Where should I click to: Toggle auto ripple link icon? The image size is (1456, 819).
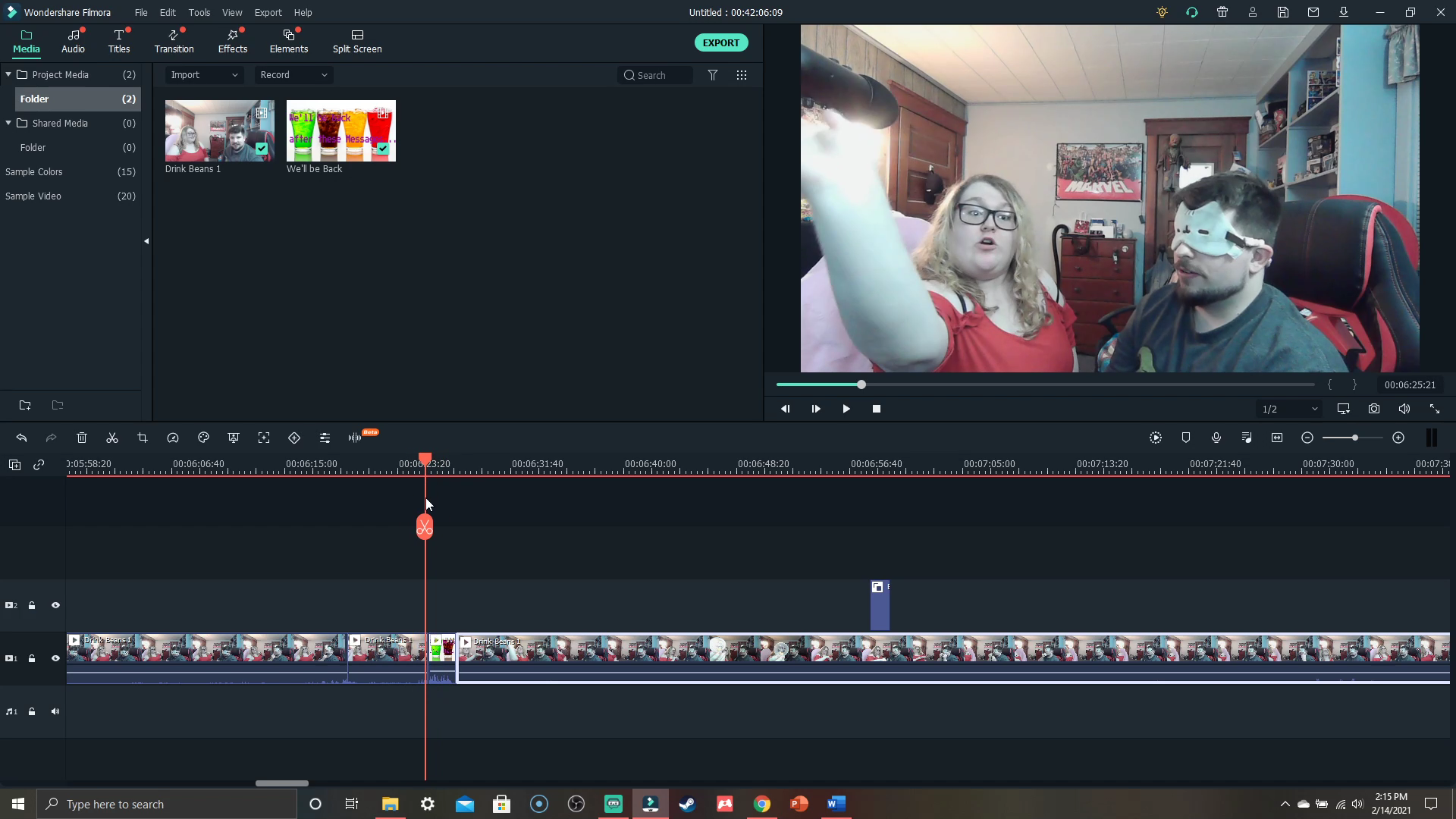(39, 465)
